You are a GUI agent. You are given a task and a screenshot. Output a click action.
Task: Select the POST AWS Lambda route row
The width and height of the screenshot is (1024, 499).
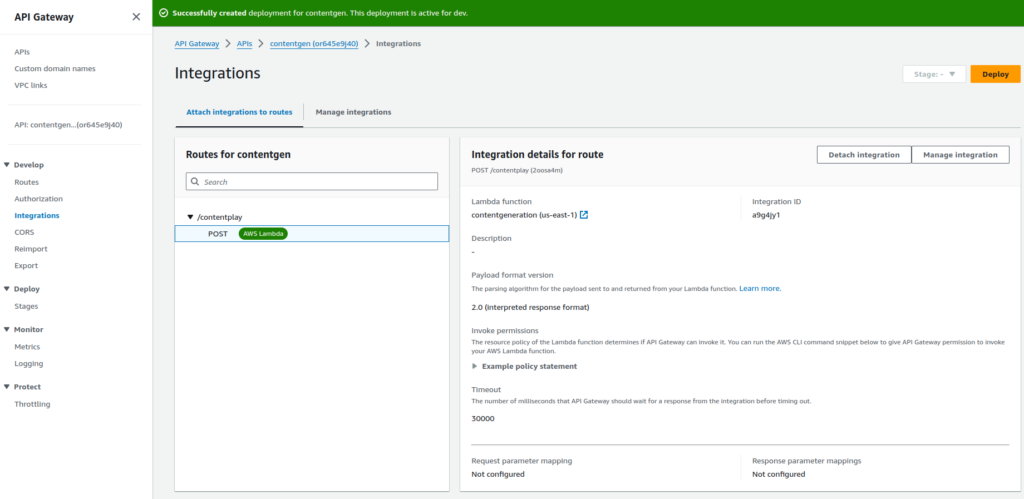[x=312, y=234]
